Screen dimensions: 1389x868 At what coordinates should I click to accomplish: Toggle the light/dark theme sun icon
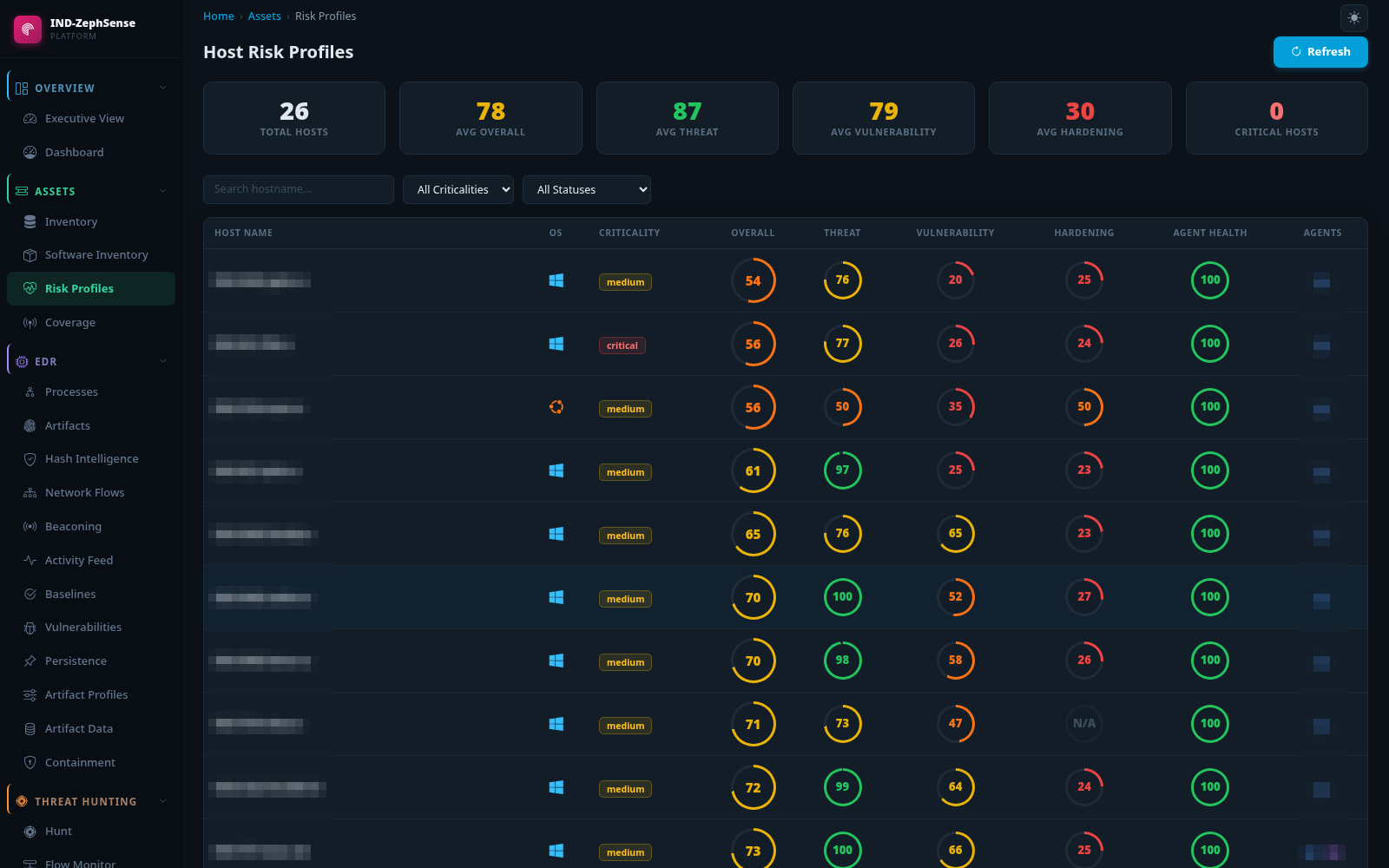(x=1354, y=17)
